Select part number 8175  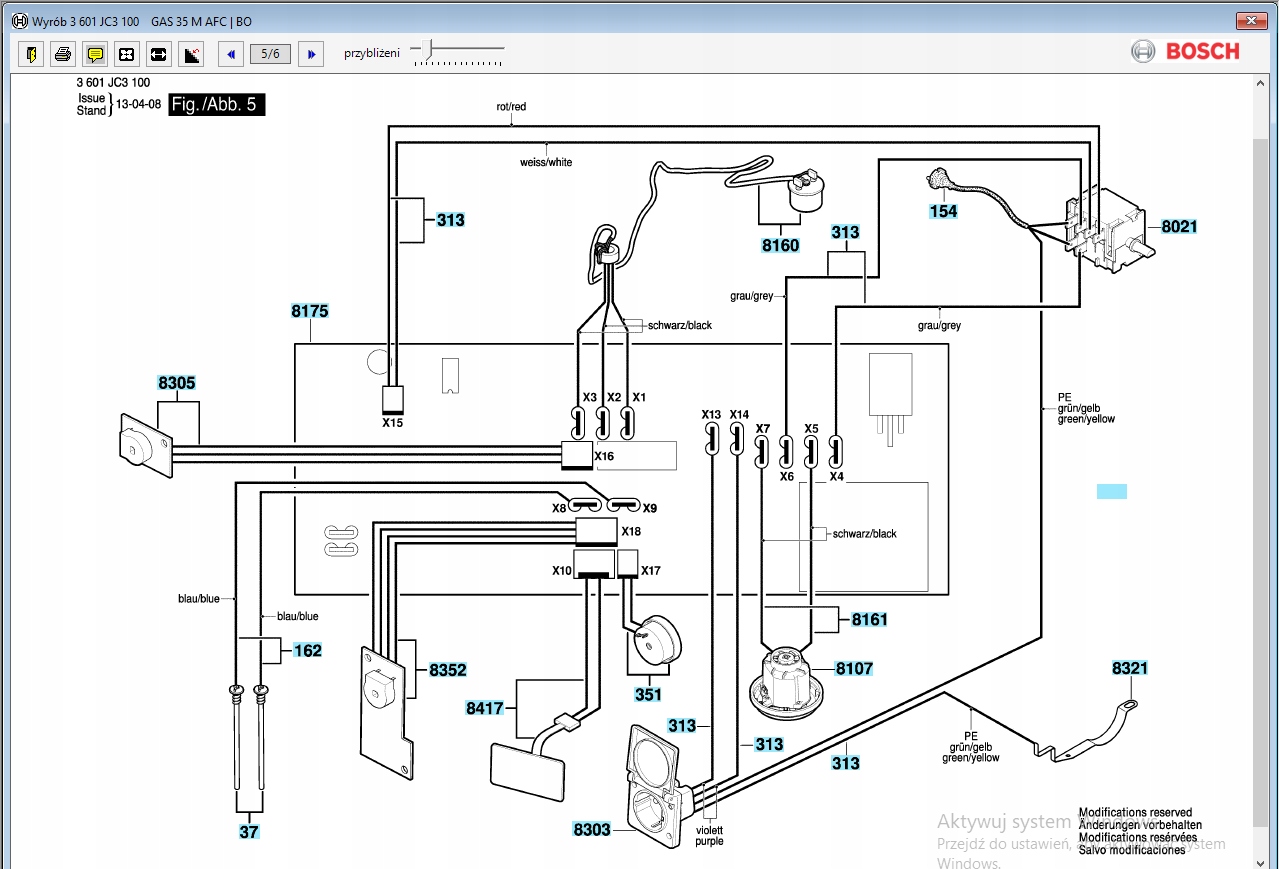click(310, 311)
